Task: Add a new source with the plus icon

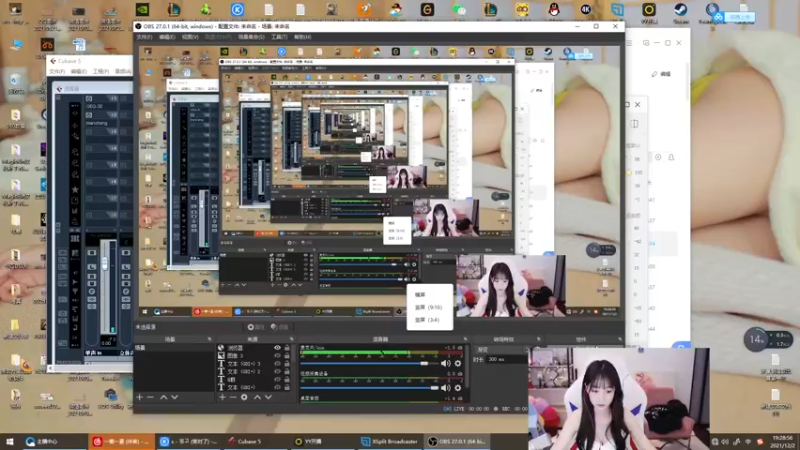Action: 222,397
